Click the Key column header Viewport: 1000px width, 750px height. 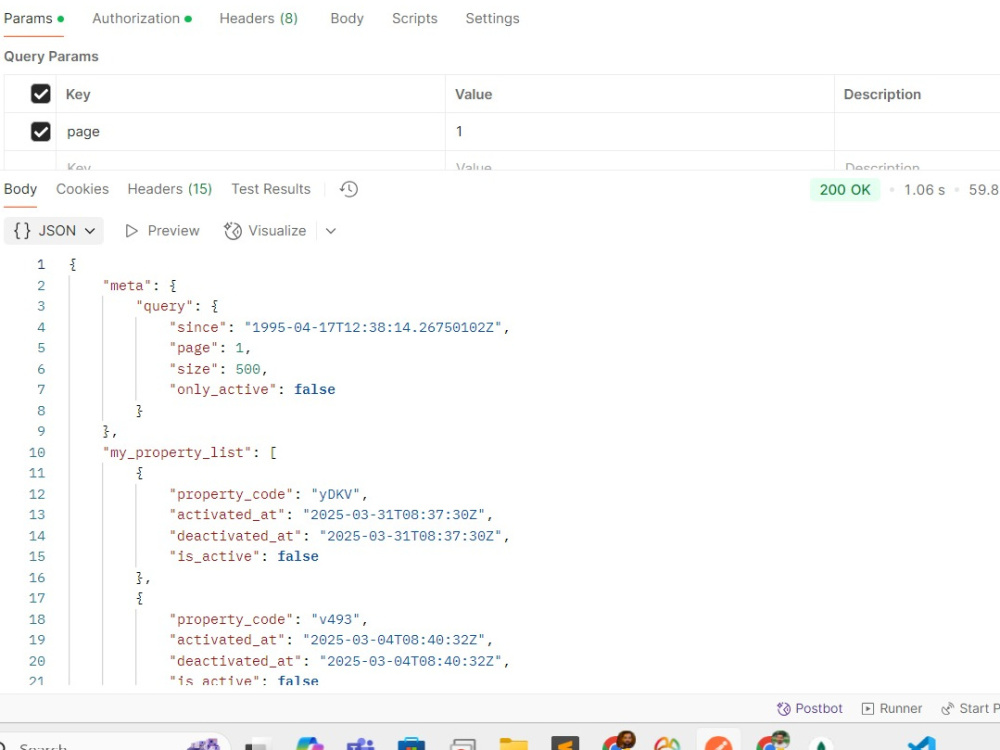(78, 94)
